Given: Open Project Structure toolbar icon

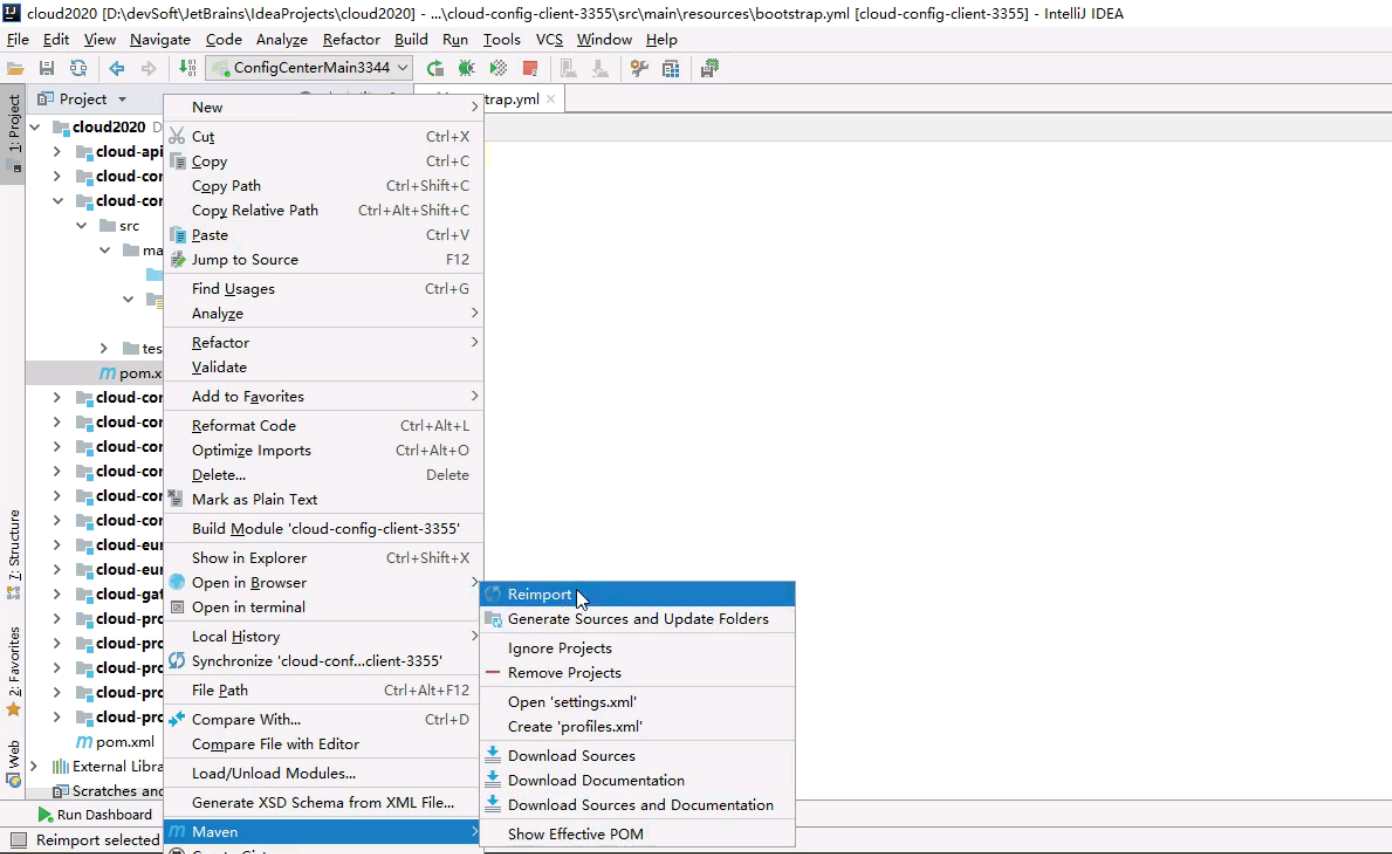Looking at the screenshot, I should point(671,68).
